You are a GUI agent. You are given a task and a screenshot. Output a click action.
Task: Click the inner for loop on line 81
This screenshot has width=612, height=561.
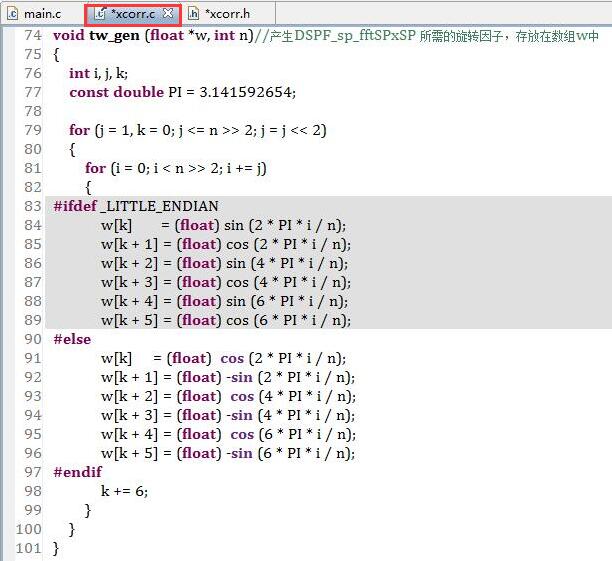(176, 169)
